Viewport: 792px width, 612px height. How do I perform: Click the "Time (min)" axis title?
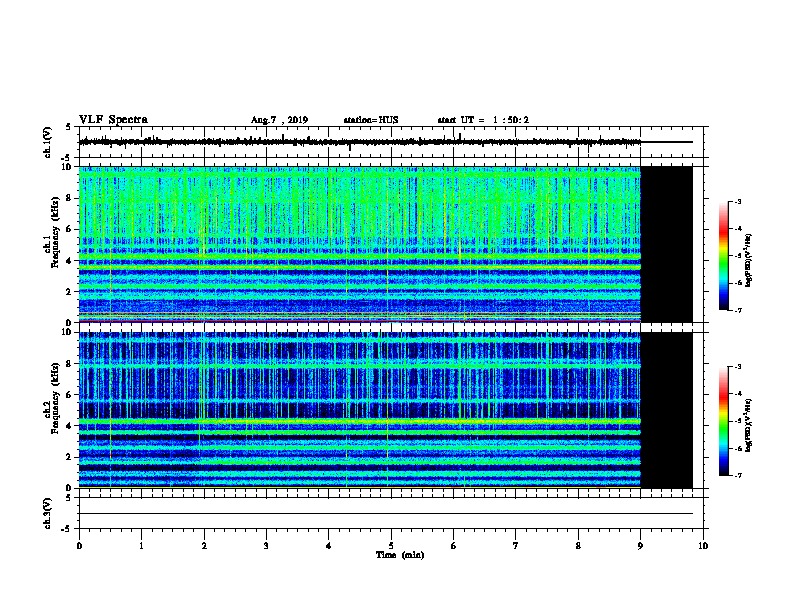click(400, 555)
